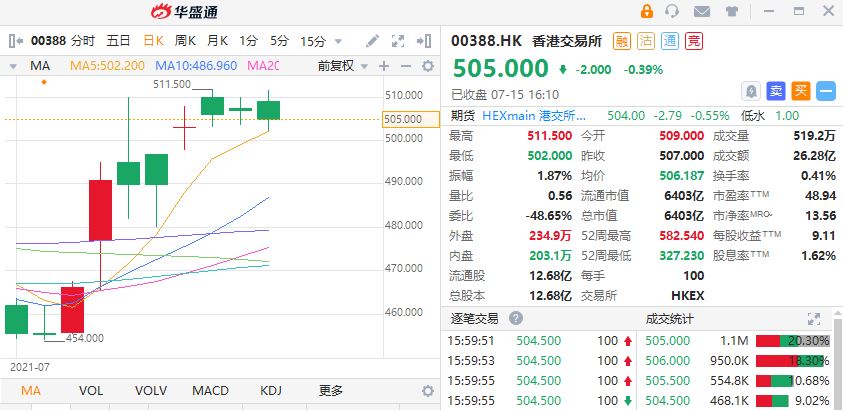Open help question mark beside 逐笔交易
This screenshot has height=410, width=843.
point(516,318)
